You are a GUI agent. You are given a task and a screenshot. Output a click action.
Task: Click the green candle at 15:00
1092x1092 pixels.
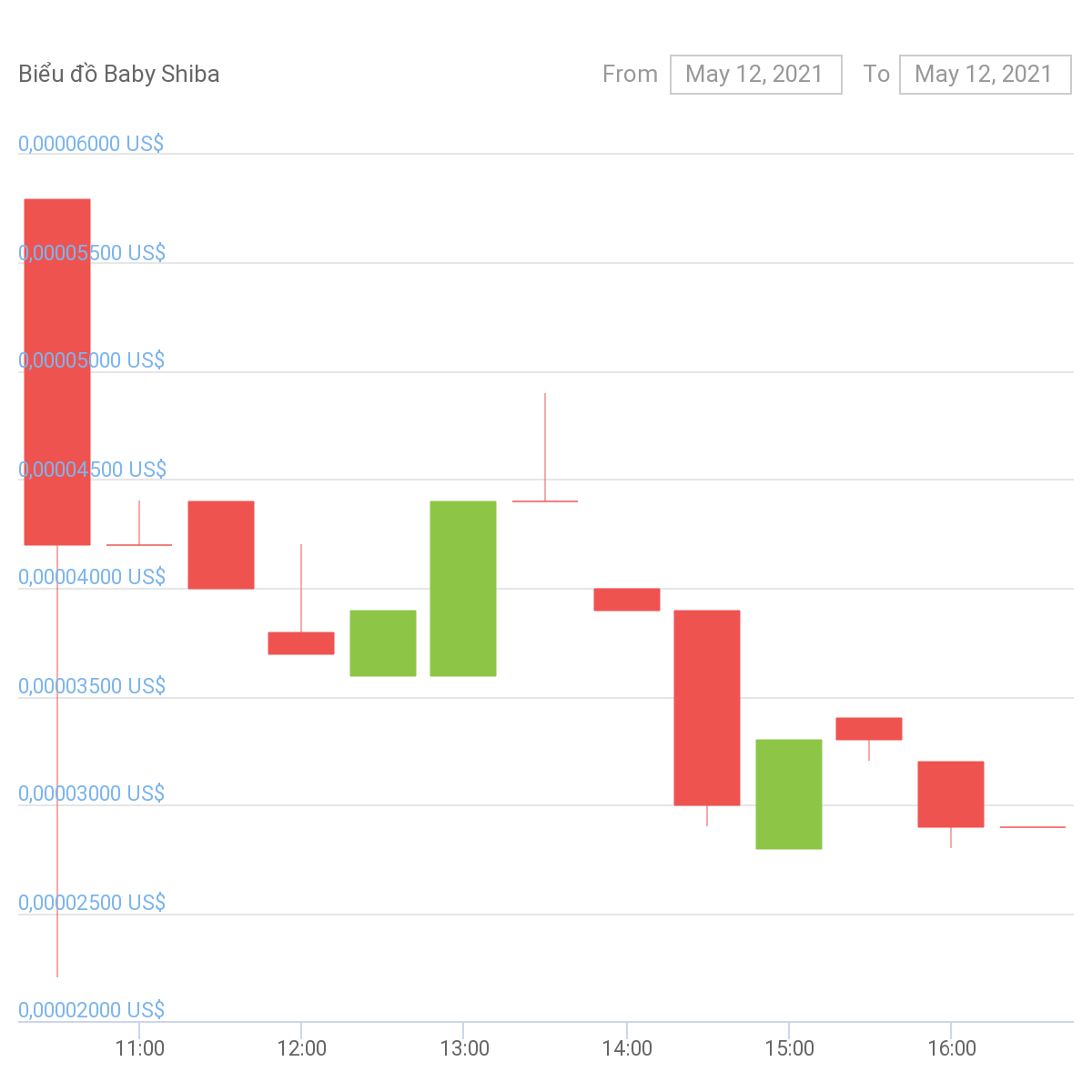[789, 794]
